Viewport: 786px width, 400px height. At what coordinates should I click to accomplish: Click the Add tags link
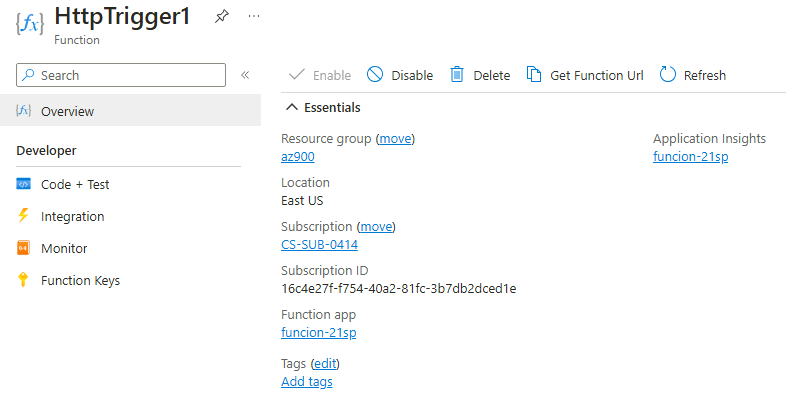[x=307, y=381]
